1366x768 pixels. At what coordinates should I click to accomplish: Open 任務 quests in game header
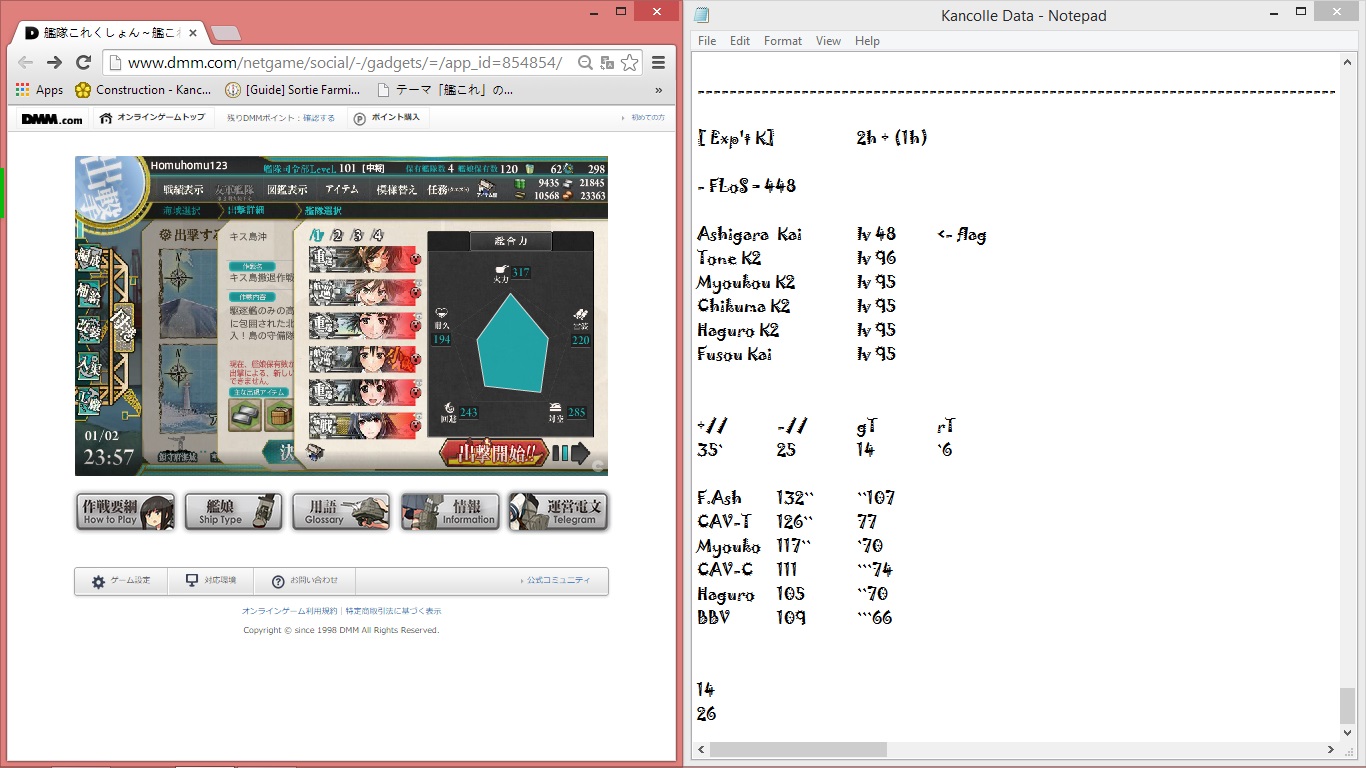click(x=446, y=189)
